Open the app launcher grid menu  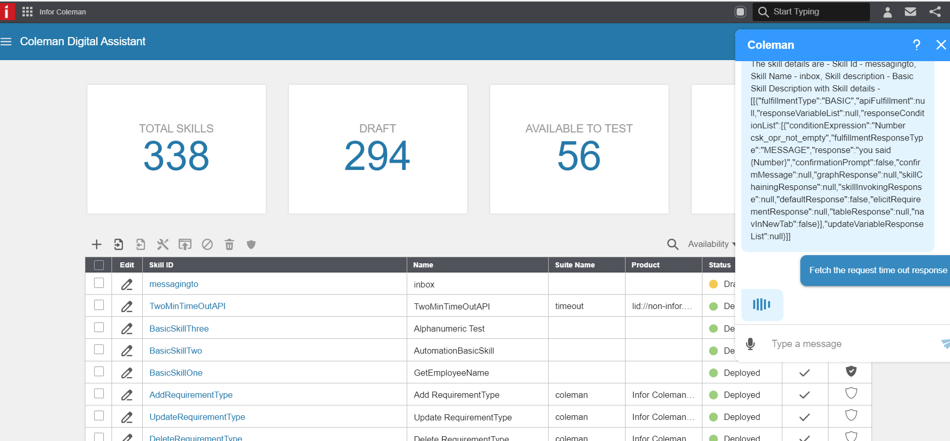tap(27, 12)
